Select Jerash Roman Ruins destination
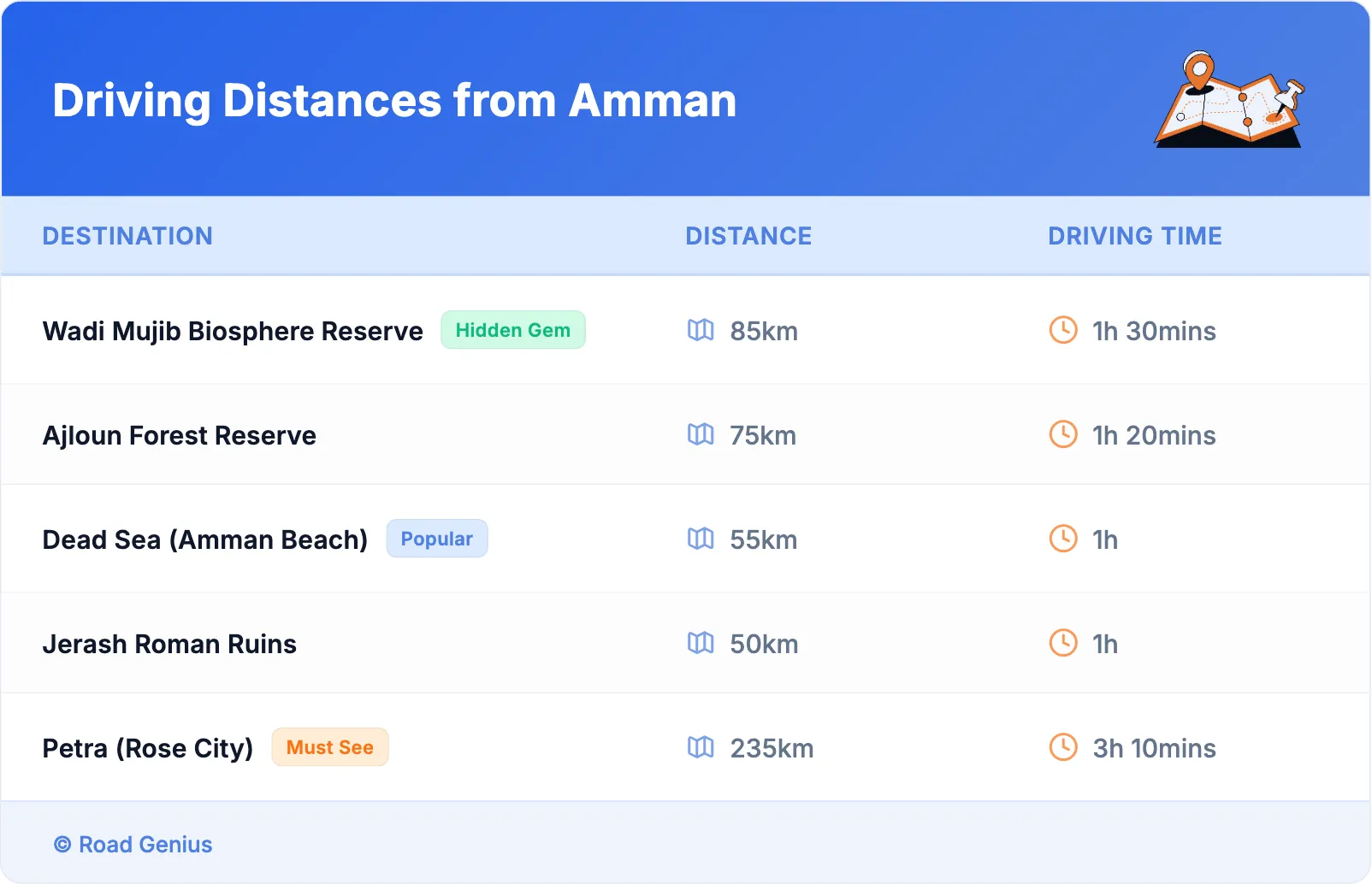The image size is (1372, 884). point(169,644)
